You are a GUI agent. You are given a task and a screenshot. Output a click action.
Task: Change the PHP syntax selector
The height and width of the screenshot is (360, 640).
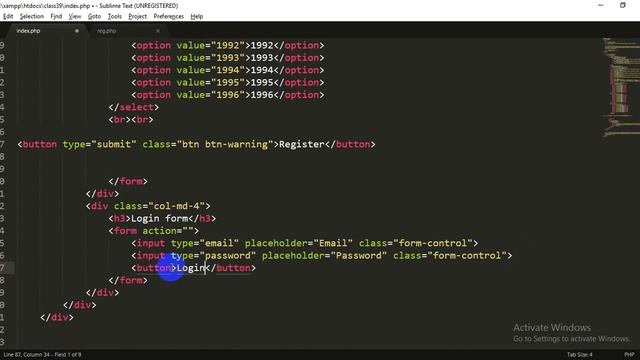629,355
